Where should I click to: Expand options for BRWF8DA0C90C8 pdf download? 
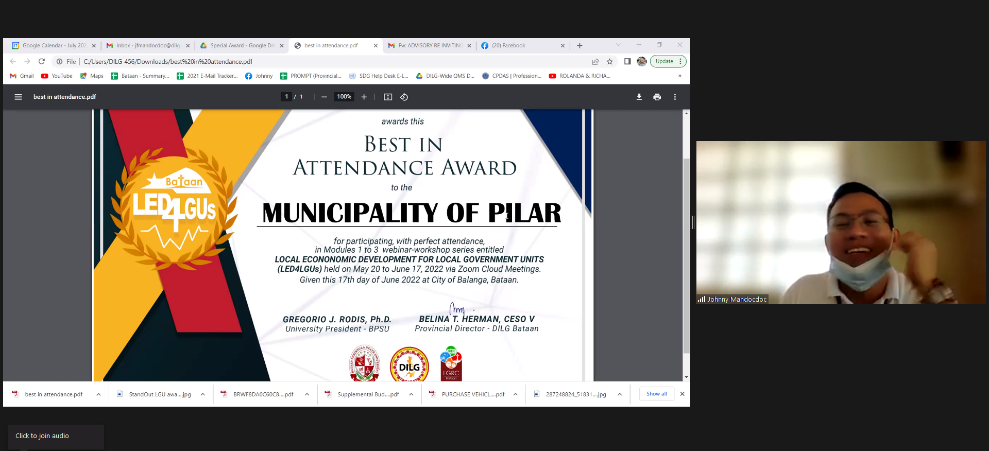pos(307,394)
